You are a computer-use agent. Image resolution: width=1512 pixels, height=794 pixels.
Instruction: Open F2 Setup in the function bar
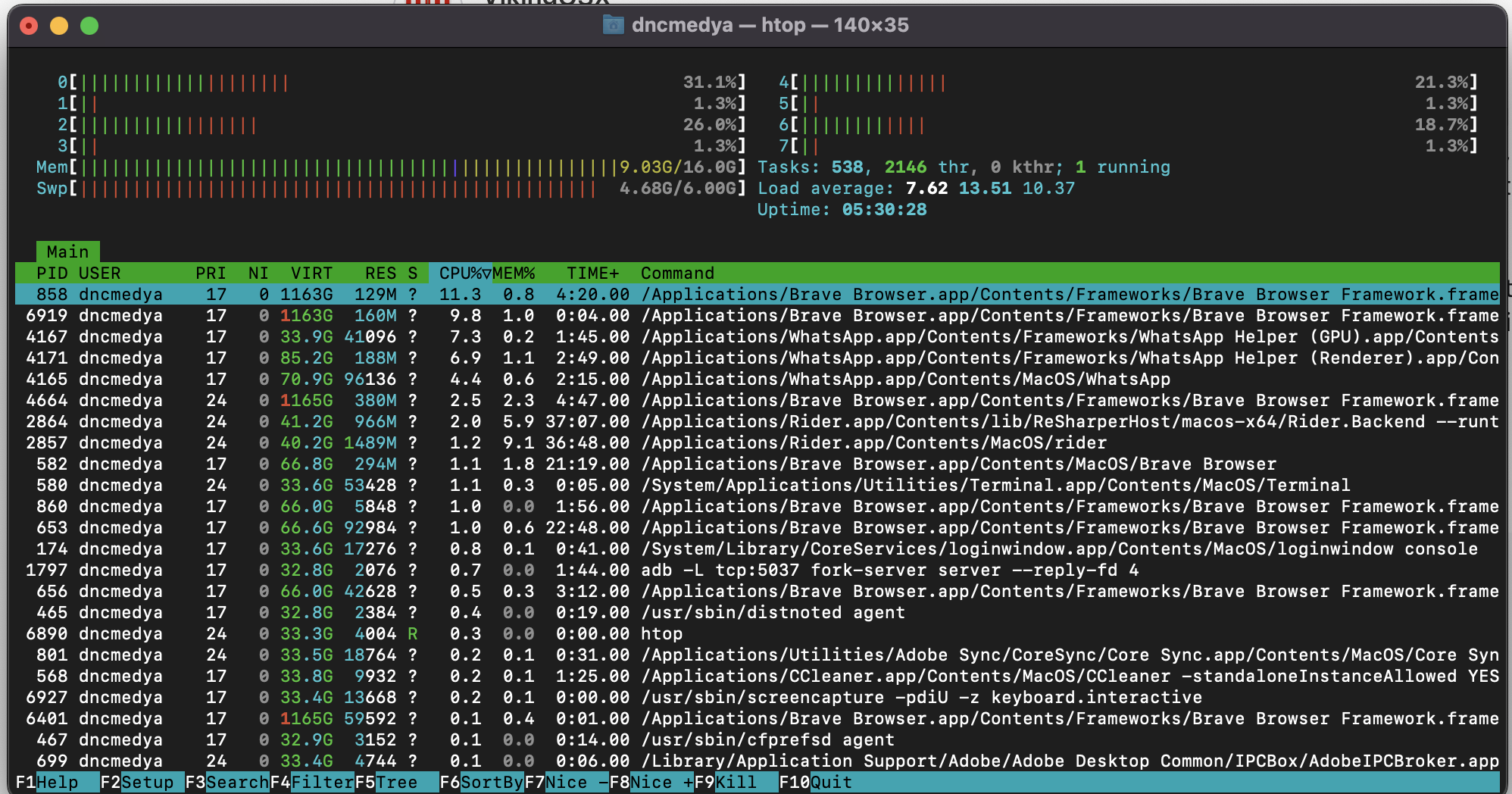coord(142,782)
